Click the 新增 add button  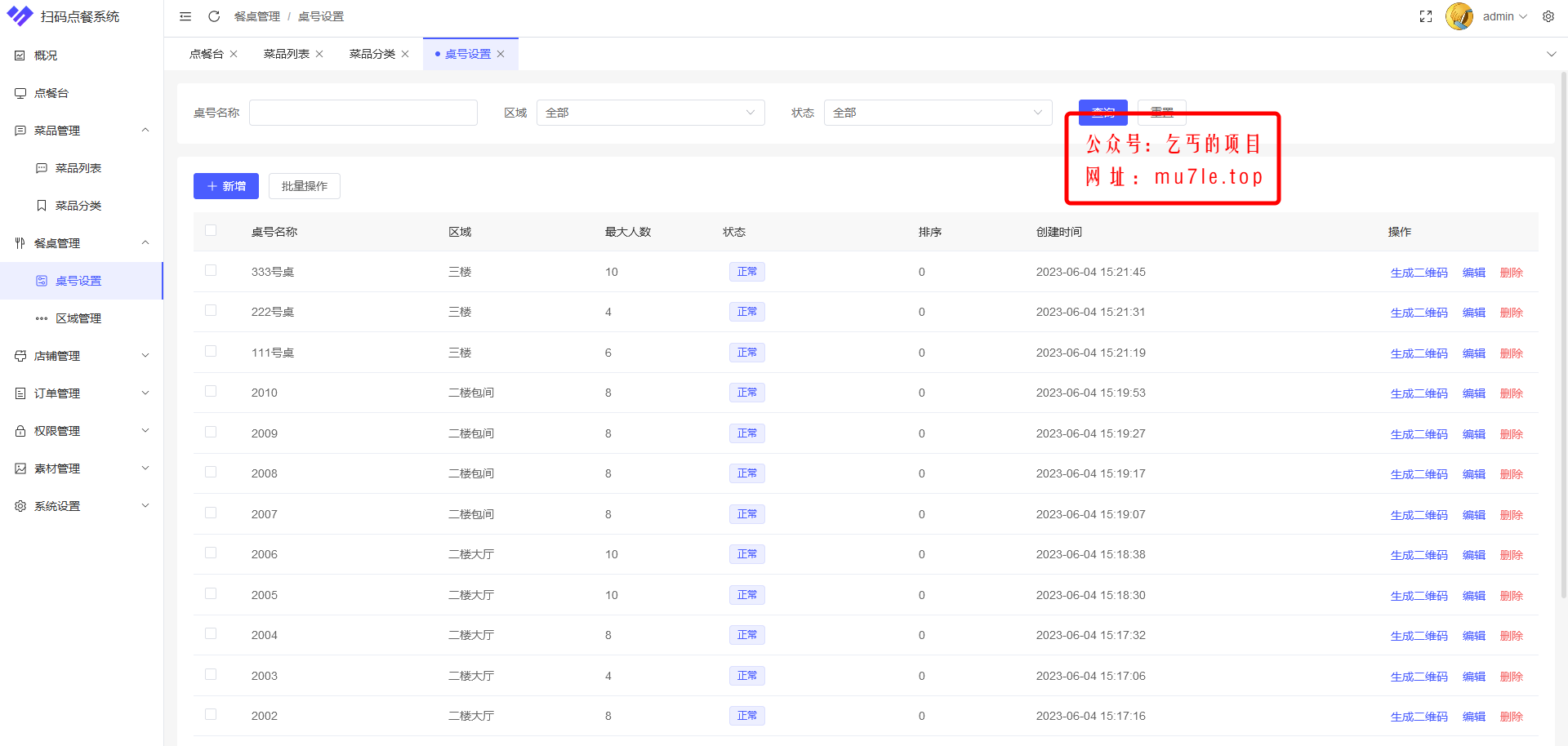point(226,186)
